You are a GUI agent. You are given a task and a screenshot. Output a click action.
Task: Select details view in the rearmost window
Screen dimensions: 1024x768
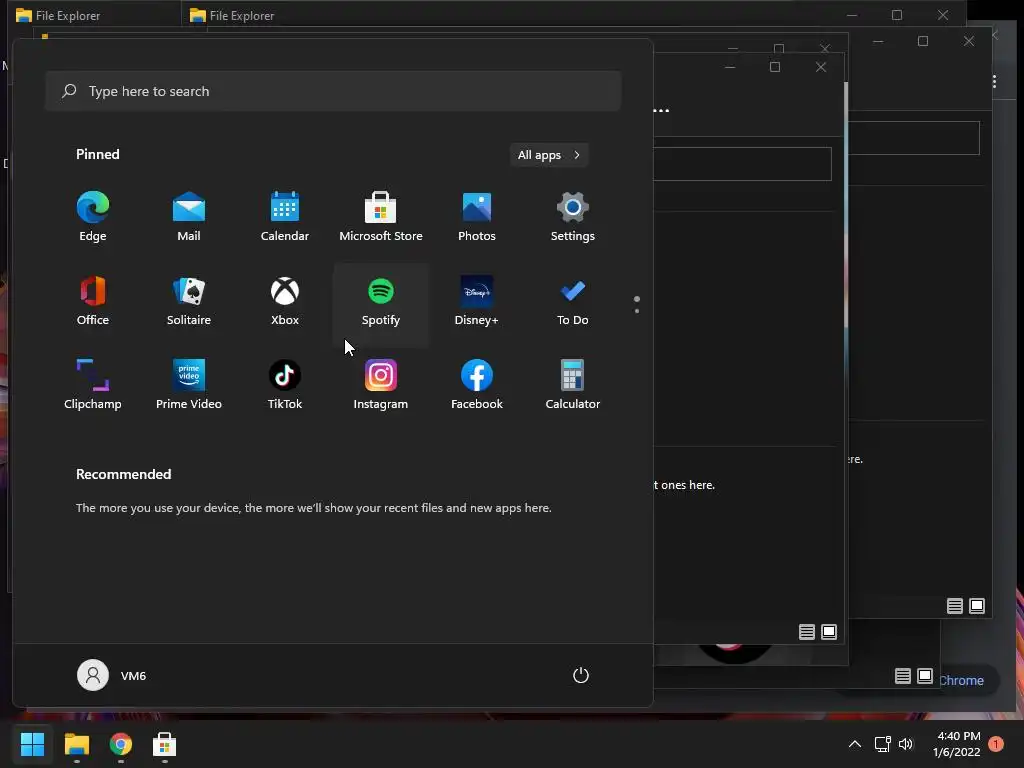point(903,676)
